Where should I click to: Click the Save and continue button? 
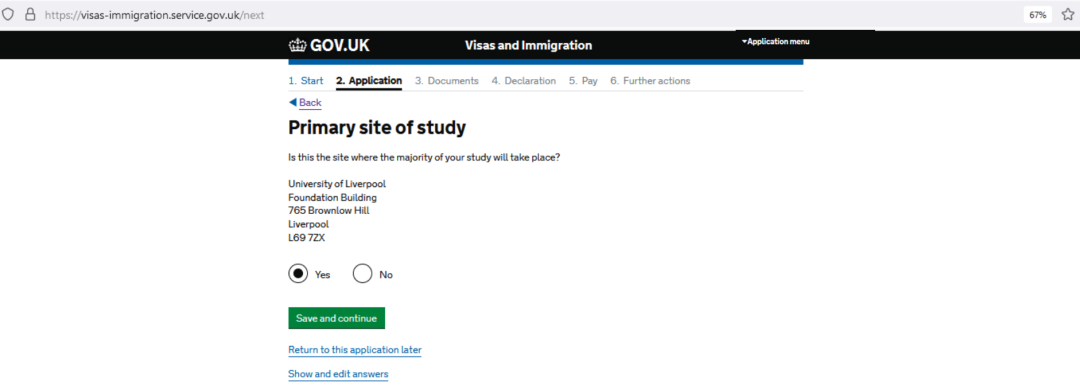[x=336, y=318]
